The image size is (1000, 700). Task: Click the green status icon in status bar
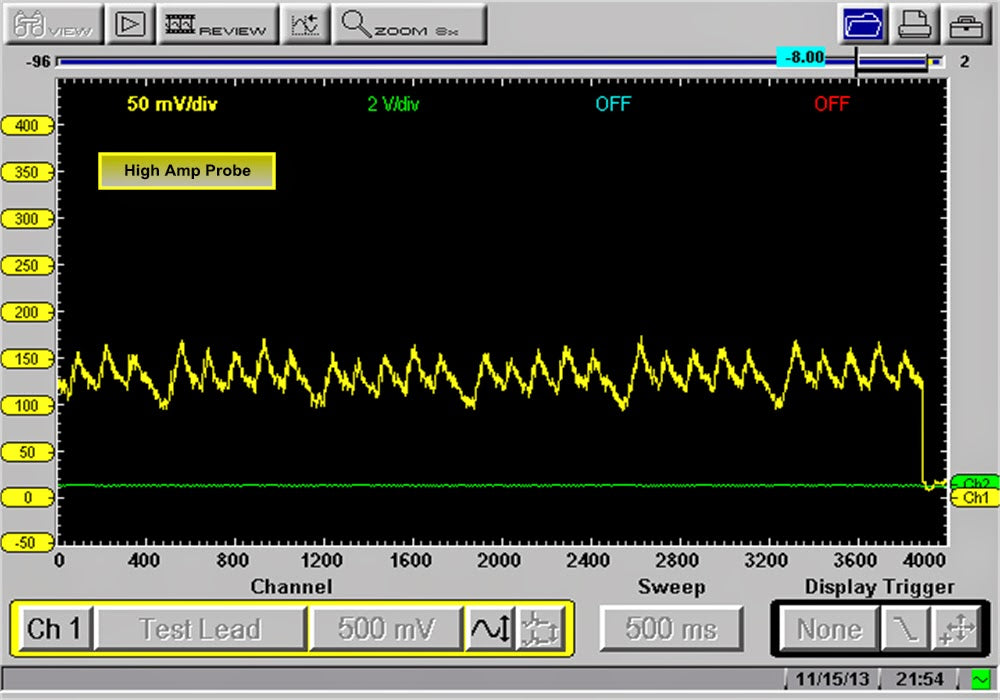coord(981,679)
